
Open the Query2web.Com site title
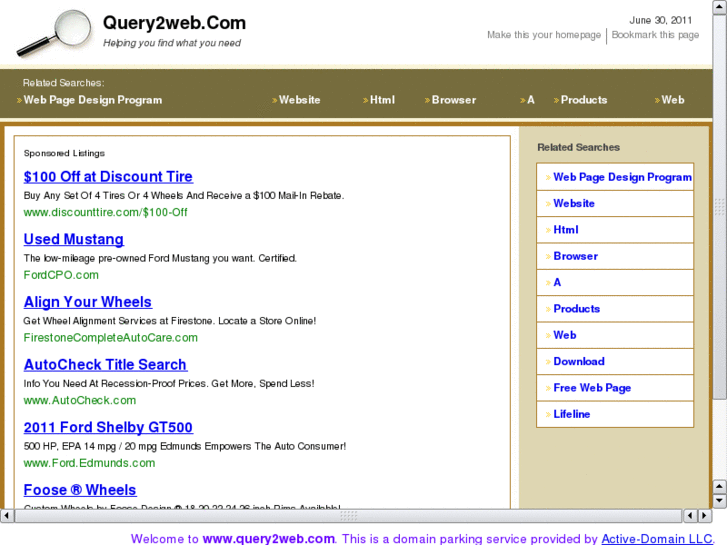[x=174, y=23]
